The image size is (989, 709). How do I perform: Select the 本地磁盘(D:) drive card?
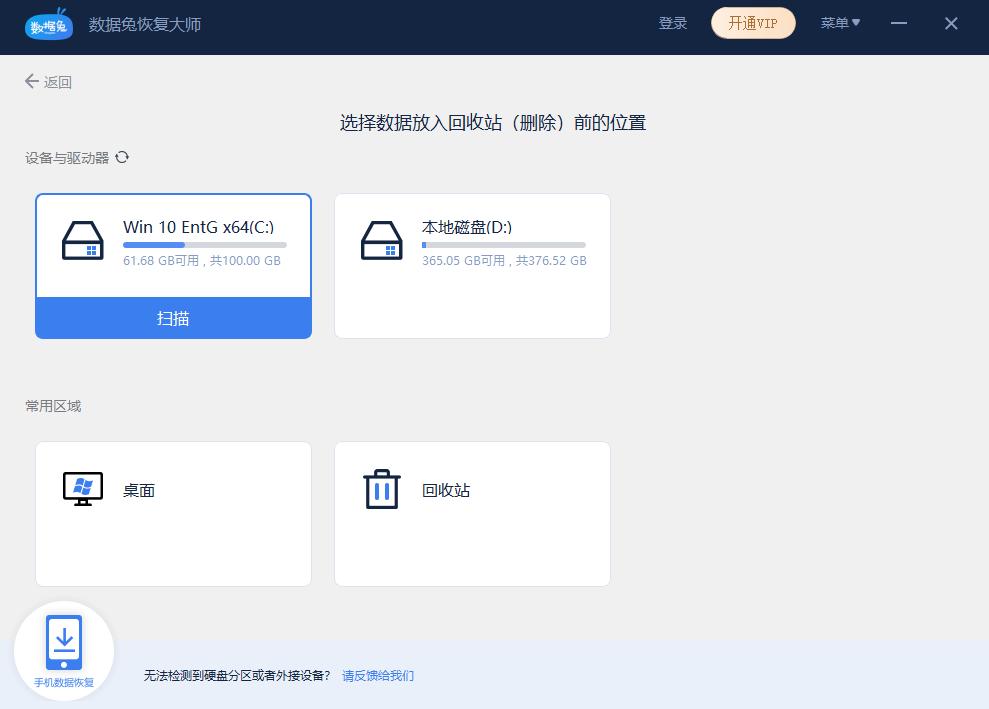tap(472, 265)
